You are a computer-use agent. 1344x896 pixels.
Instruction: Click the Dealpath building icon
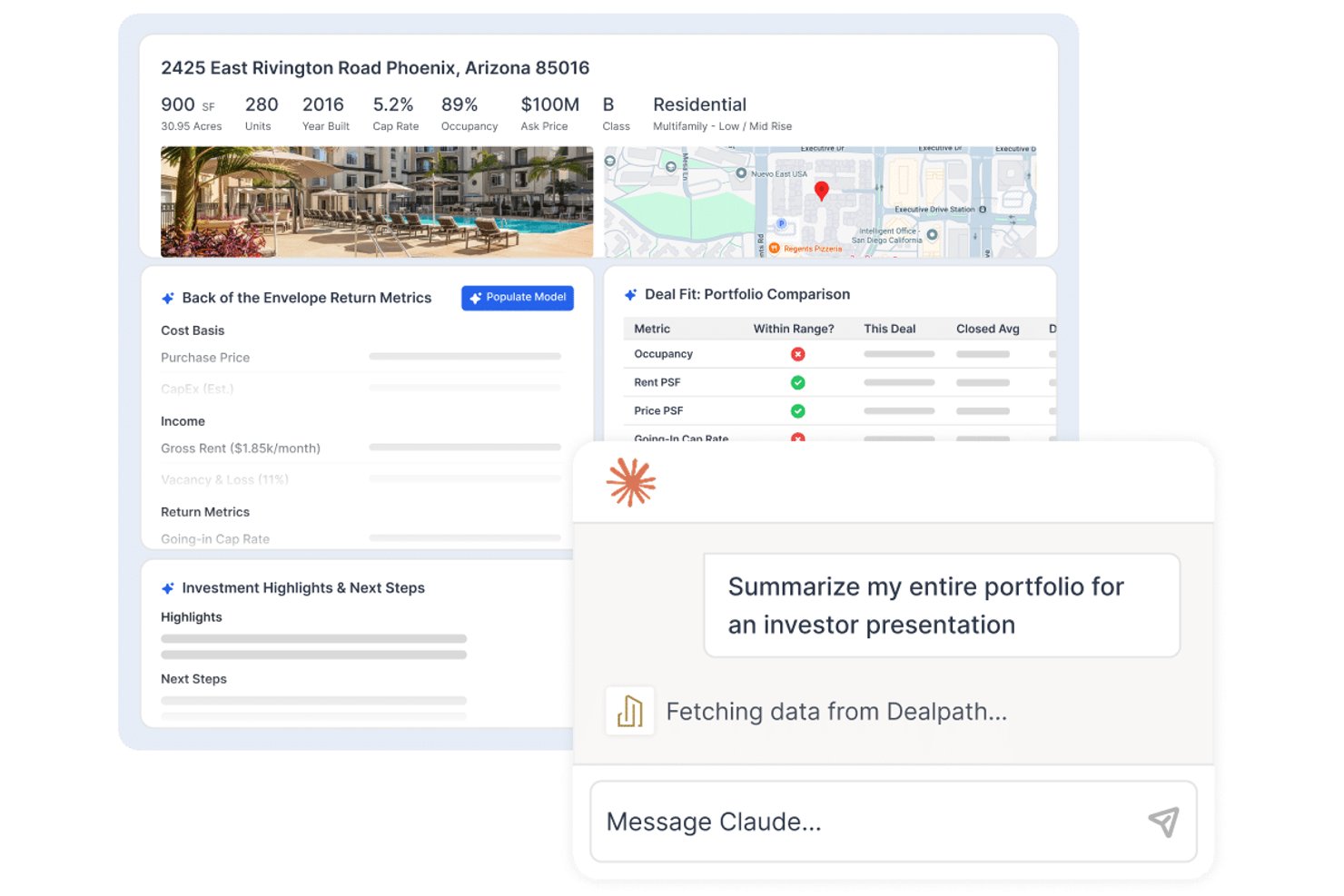click(x=630, y=711)
